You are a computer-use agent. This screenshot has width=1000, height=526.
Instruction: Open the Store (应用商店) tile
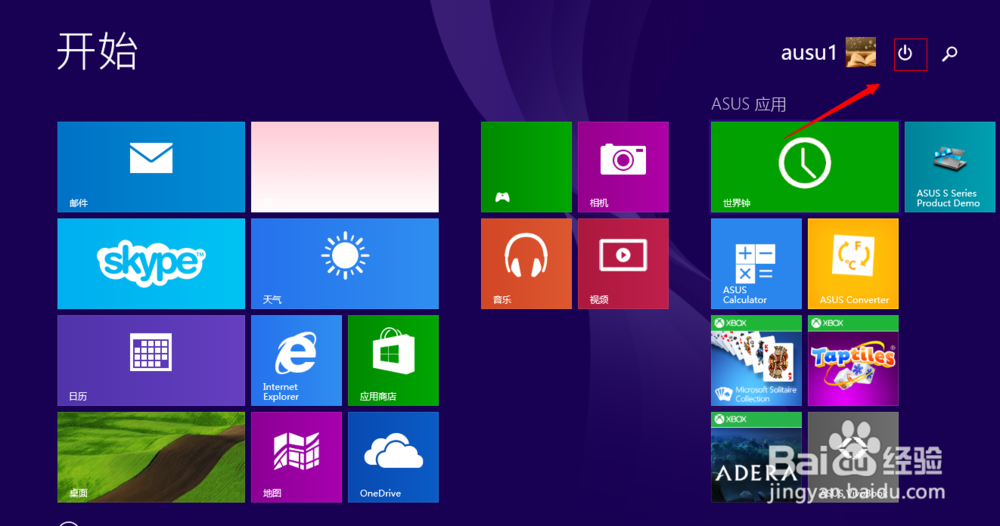(x=393, y=360)
